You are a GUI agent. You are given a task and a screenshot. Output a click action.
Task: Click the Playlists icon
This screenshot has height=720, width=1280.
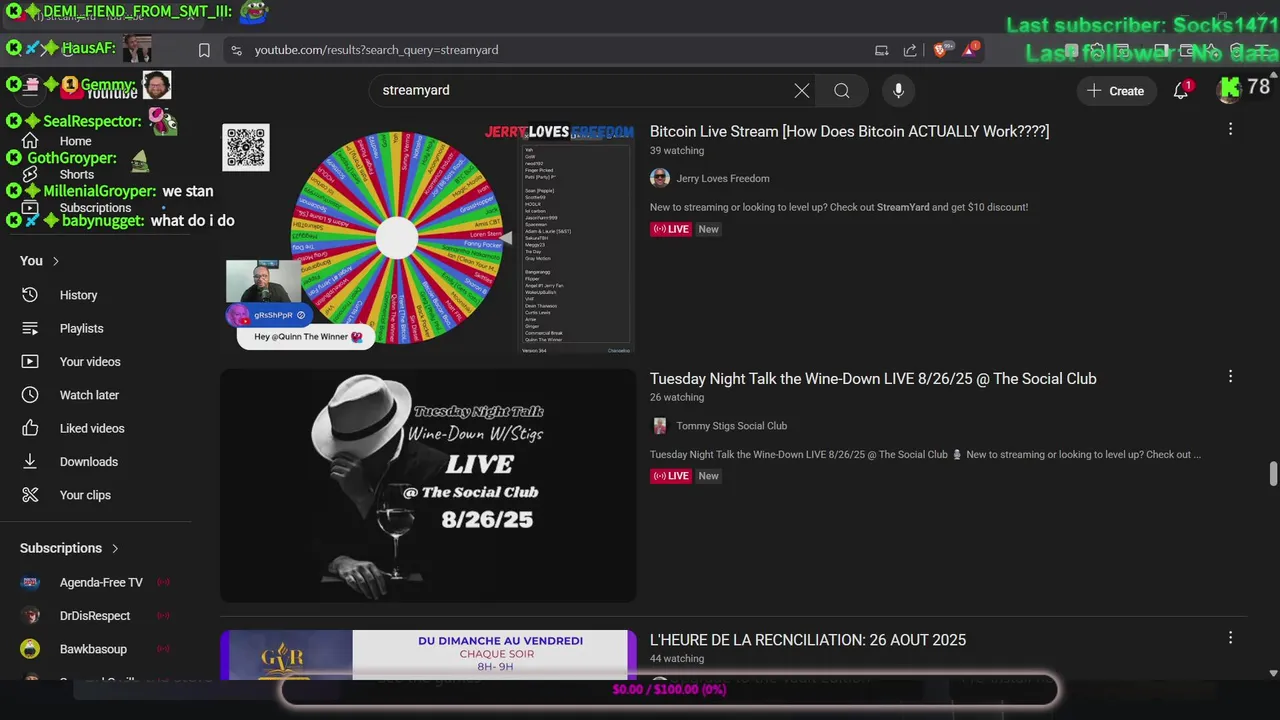tap(30, 328)
